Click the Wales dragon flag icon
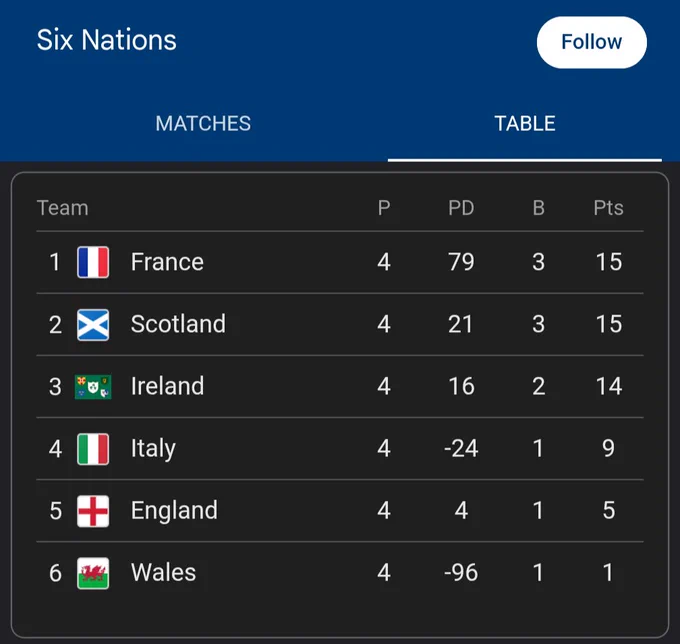 [x=93, y=573]
